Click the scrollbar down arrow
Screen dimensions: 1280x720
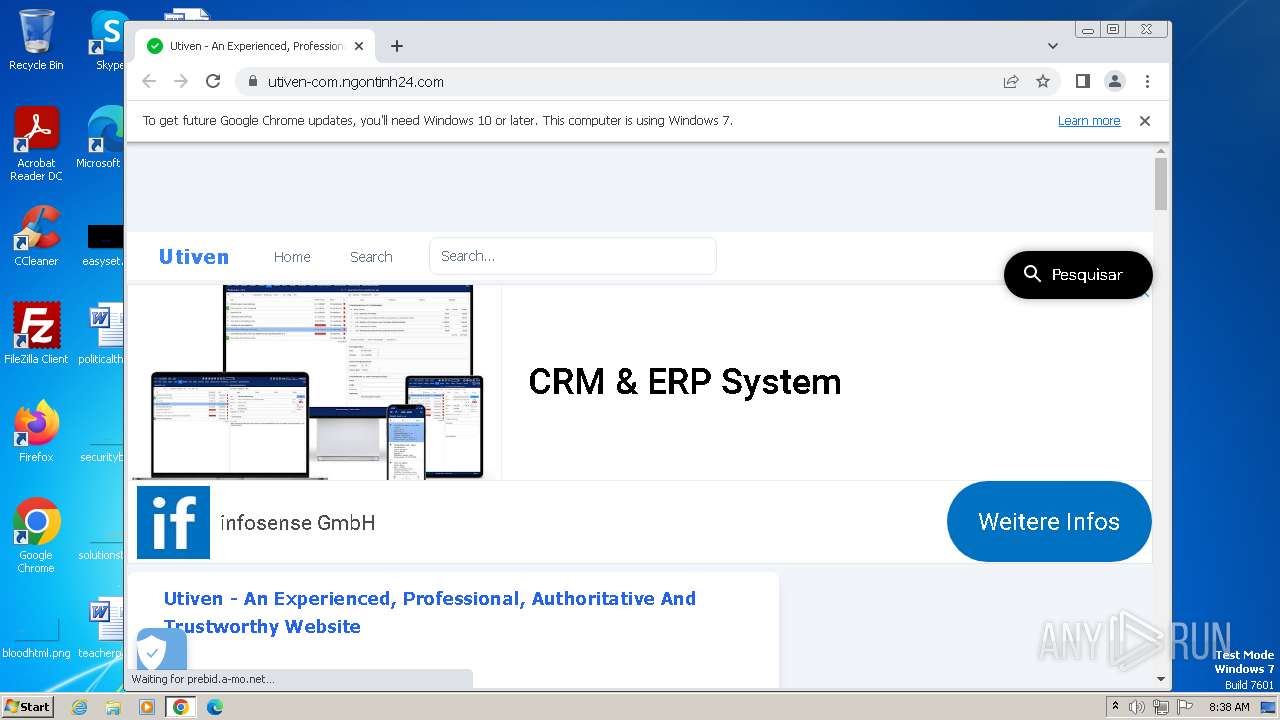[x=1161, y=679]
